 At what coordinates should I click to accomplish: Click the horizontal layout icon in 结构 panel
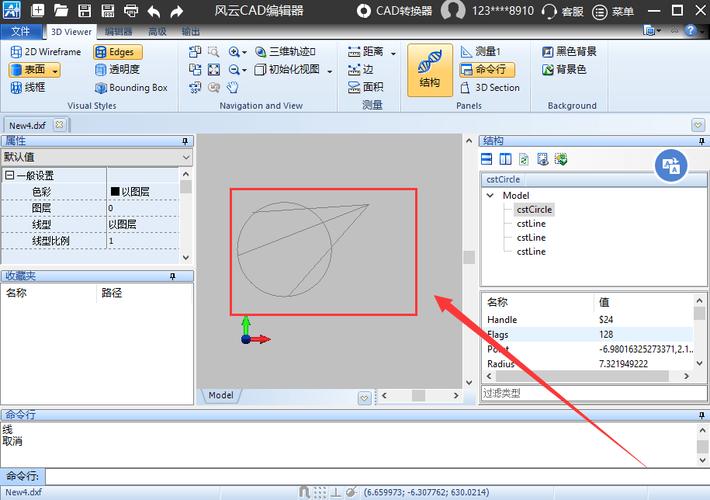tap(486, 159)
